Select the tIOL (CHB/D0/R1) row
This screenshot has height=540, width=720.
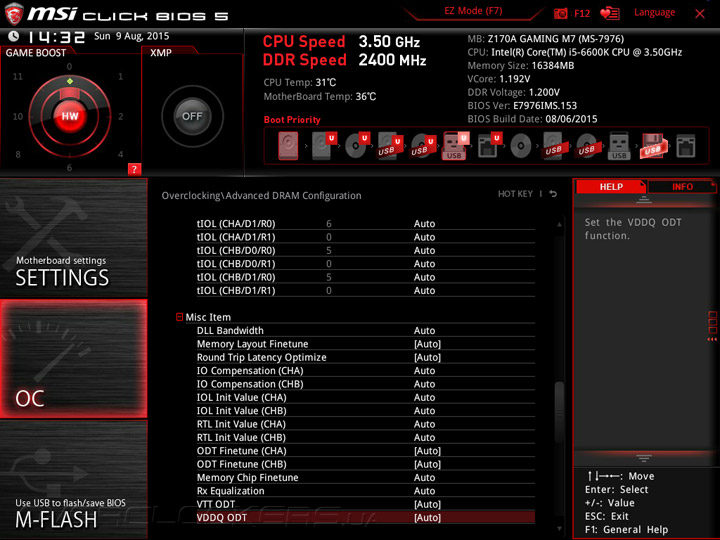tap(366, 264)
